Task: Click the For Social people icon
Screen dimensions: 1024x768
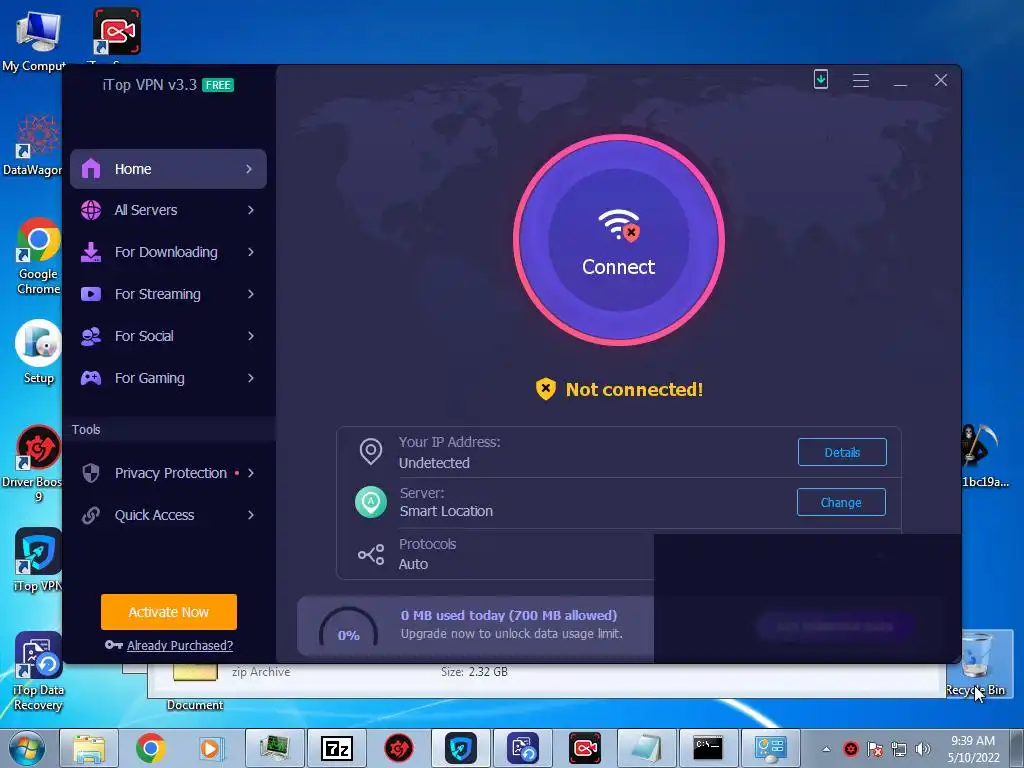Action: pyautogui.click(x=91, y=336)
